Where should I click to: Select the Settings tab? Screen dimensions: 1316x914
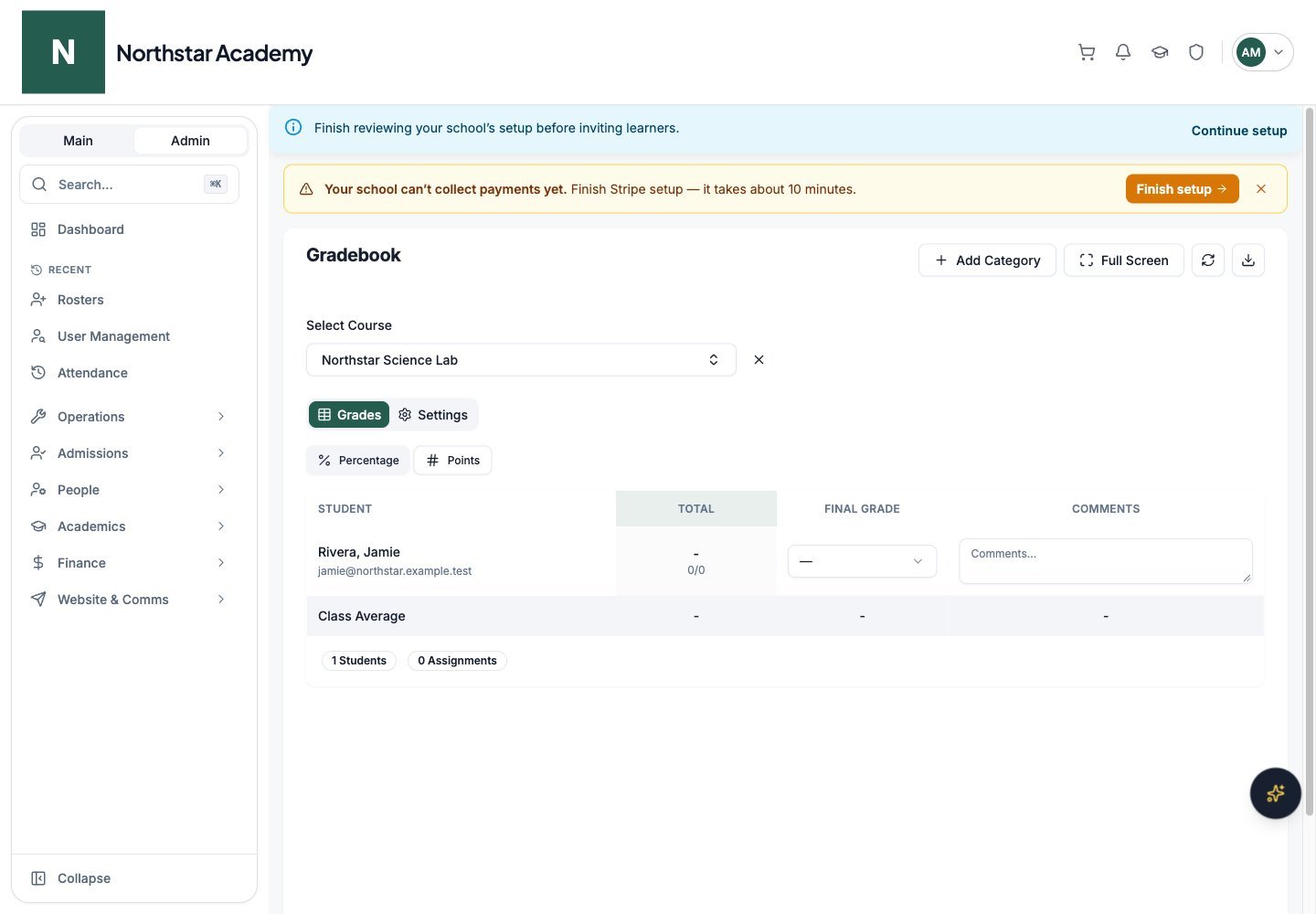tap(433, 415)
